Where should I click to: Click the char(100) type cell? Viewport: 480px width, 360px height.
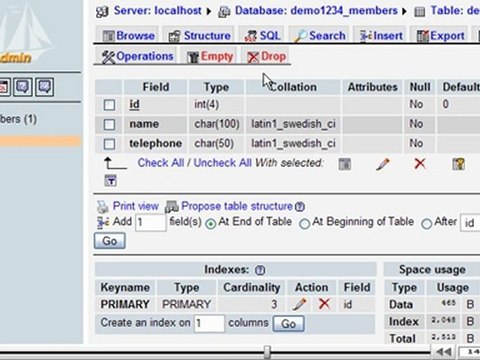(x=217, y=124)
